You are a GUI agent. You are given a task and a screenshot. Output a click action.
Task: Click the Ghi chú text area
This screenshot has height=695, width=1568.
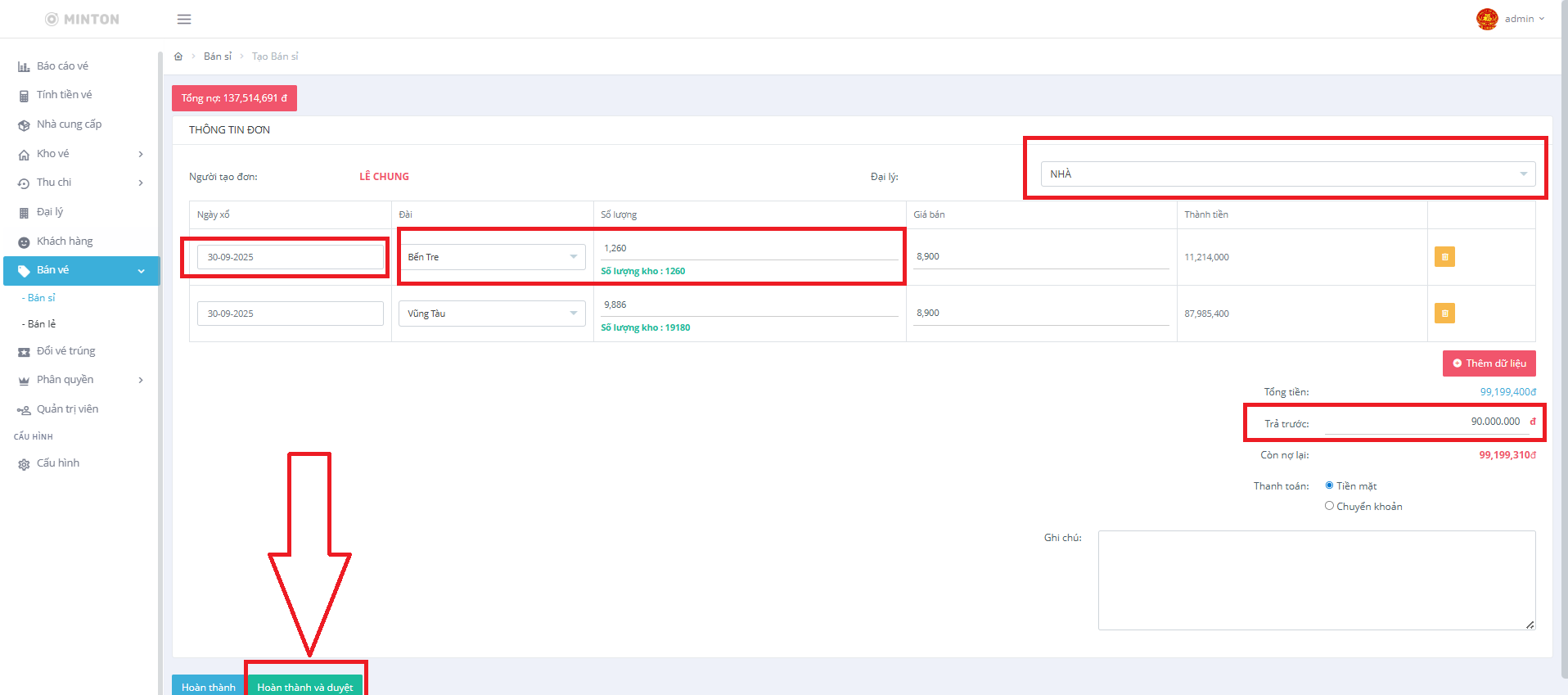1316,580
